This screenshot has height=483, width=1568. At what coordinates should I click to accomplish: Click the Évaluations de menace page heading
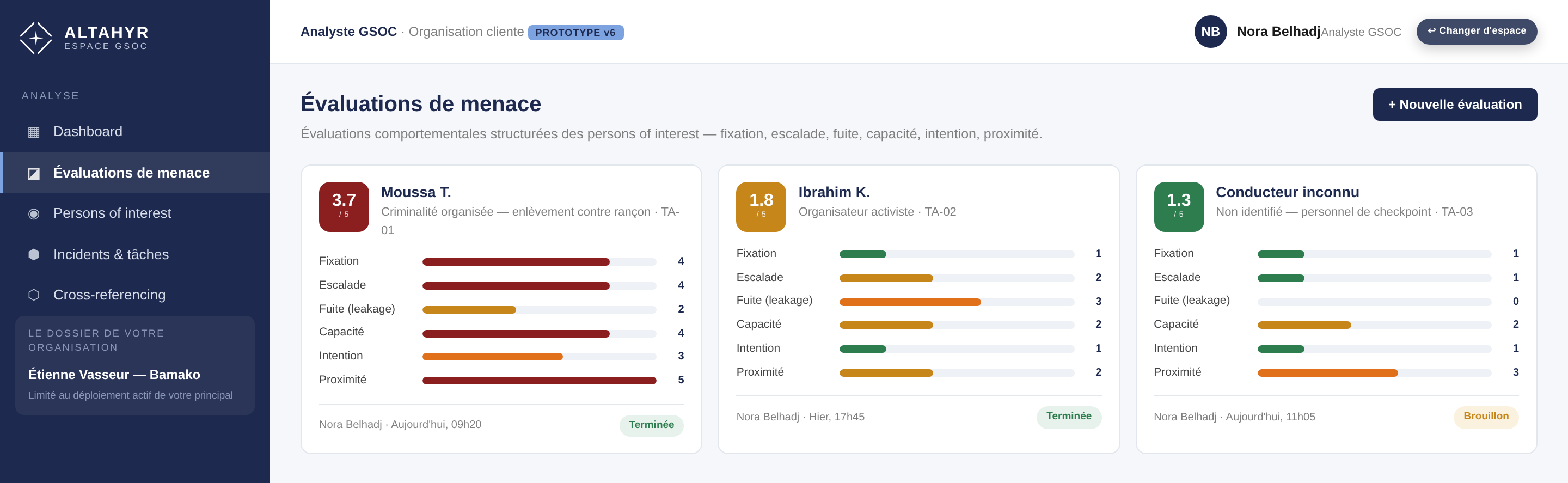tap(421, 104)
